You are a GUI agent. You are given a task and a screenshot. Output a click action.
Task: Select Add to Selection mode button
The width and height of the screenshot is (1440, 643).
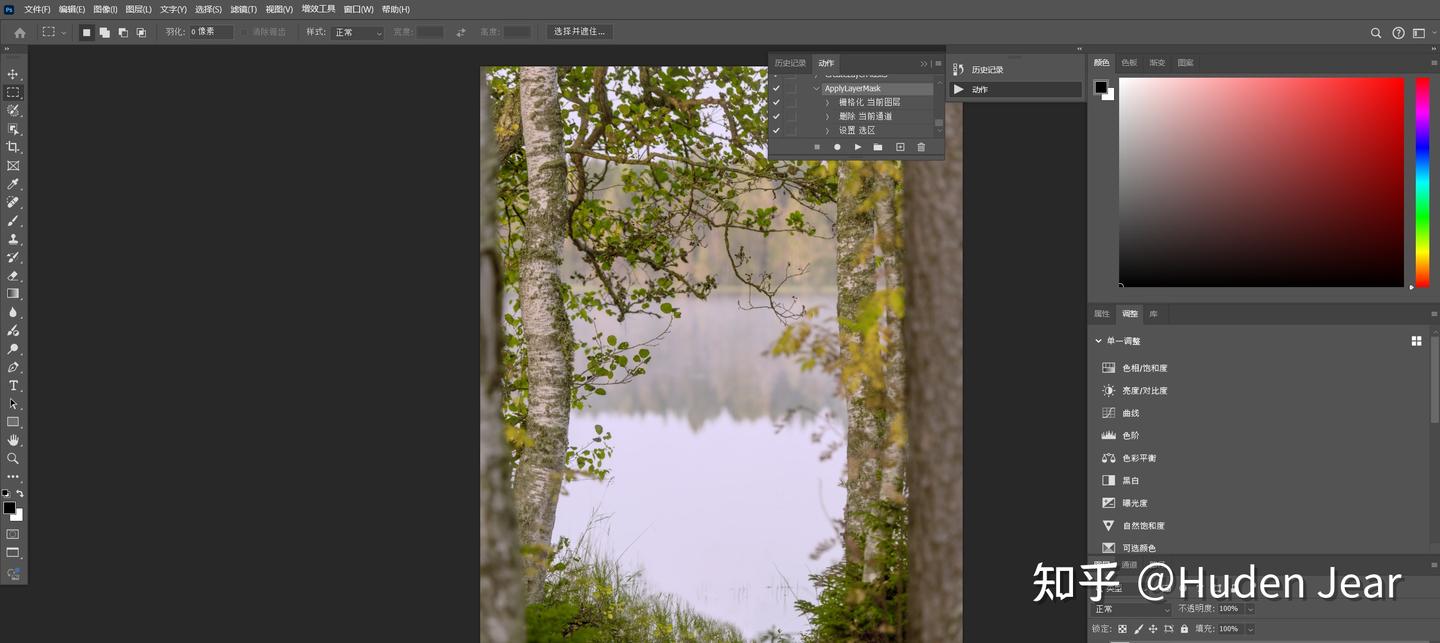click(x=104, y=32)
